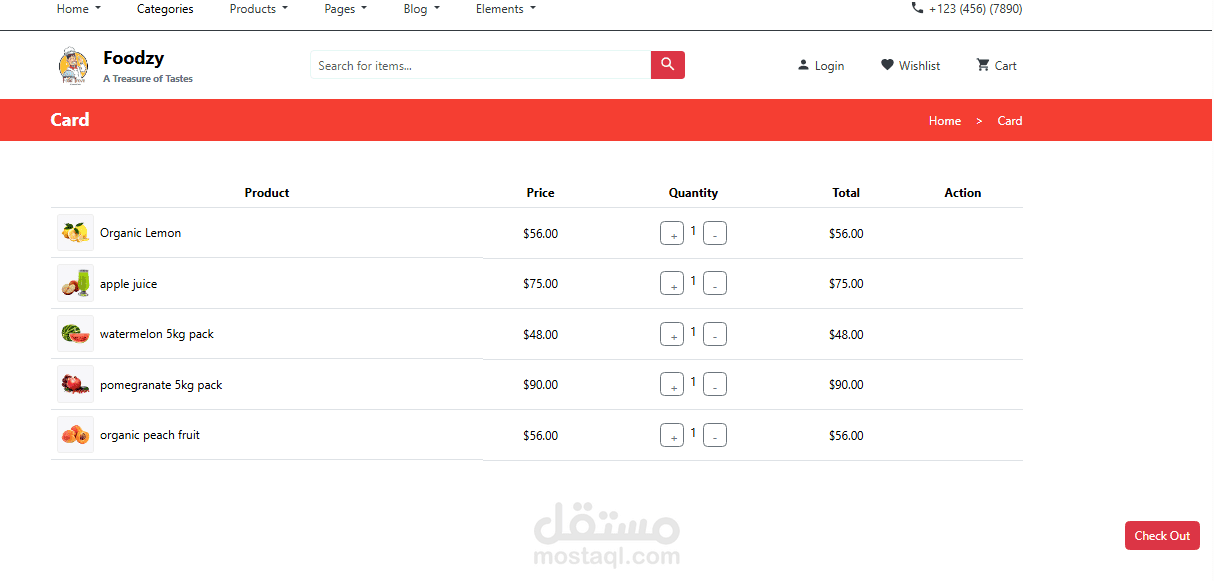Click the Wishlist heart icon
Screen dimensions: 1214x581
coord(887,65)
